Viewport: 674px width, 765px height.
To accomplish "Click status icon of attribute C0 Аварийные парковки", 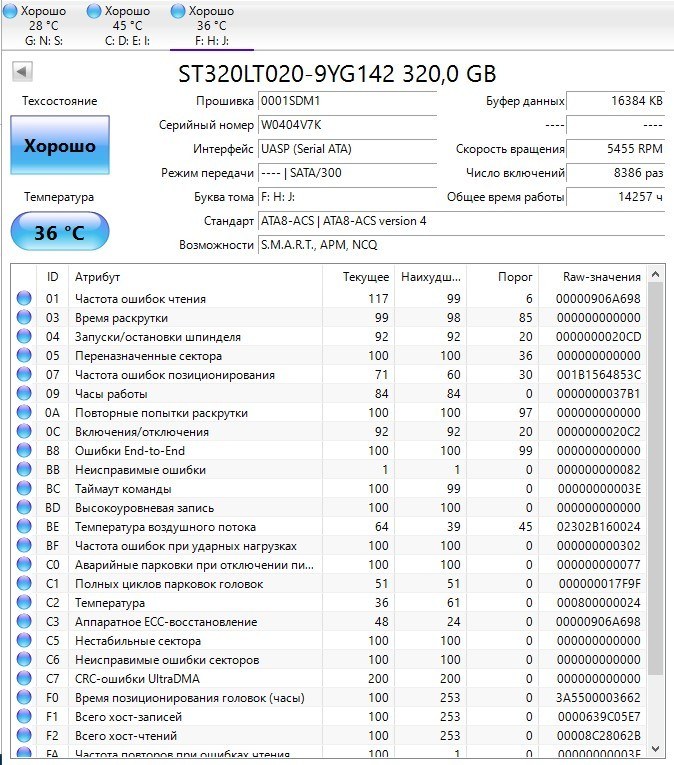I will (x=24, y=564).
